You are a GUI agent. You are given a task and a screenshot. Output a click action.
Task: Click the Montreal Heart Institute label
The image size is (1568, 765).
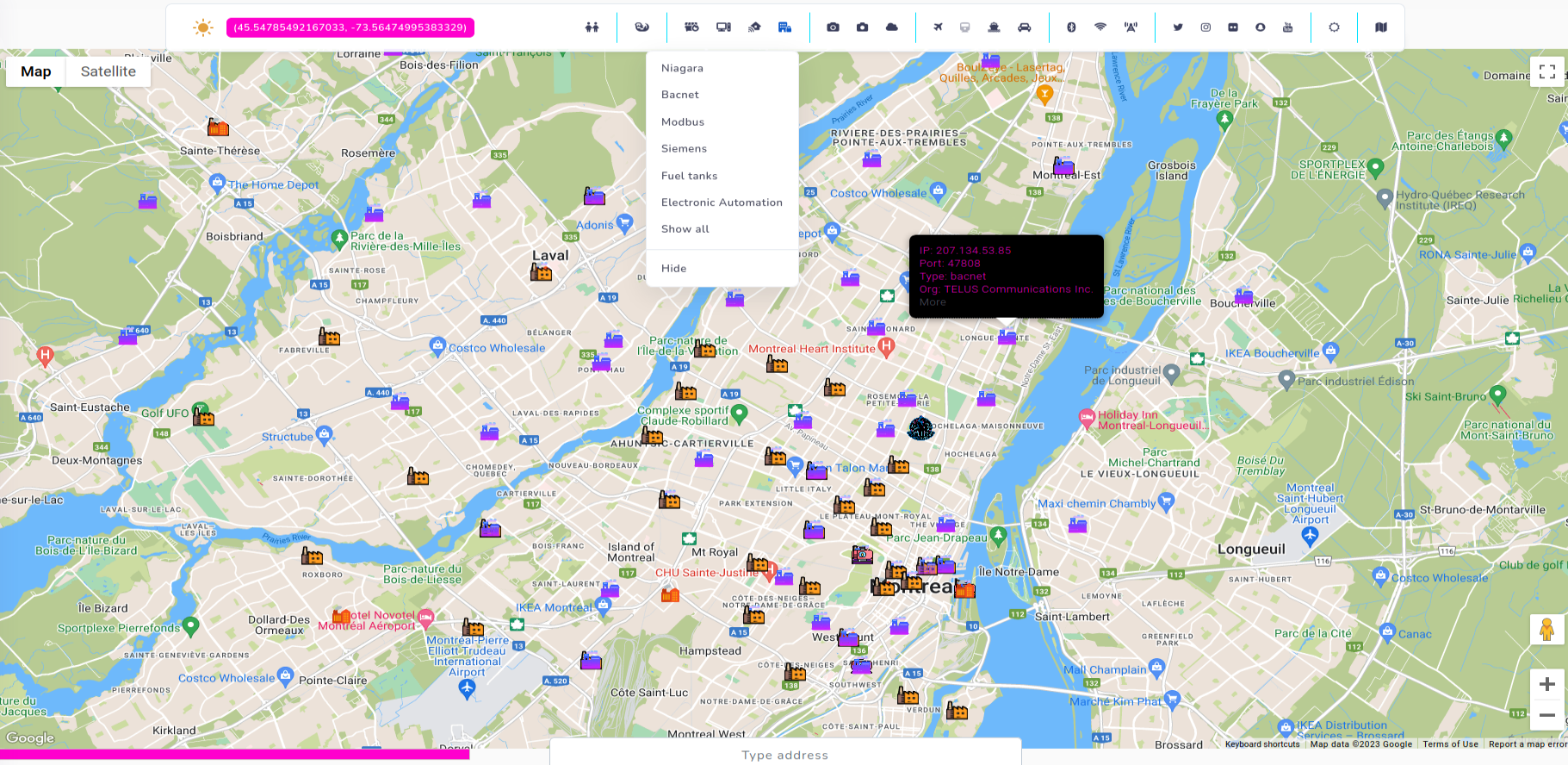tap(811, 349)
